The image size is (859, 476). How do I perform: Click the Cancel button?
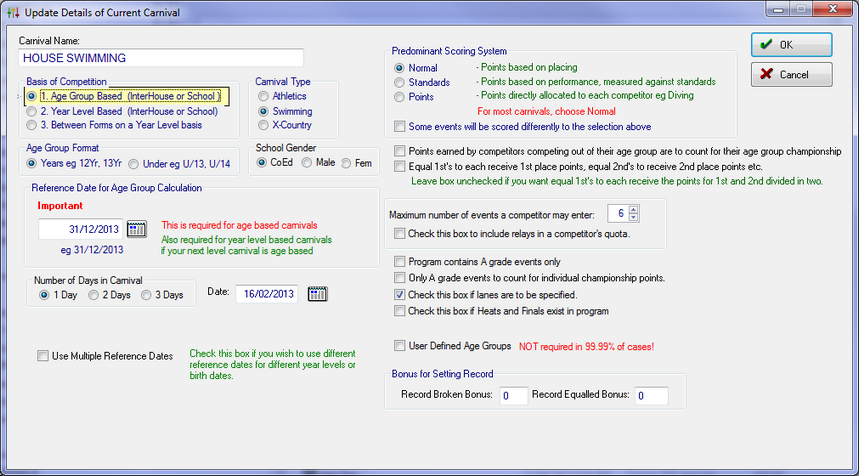[x=792, y=74]
